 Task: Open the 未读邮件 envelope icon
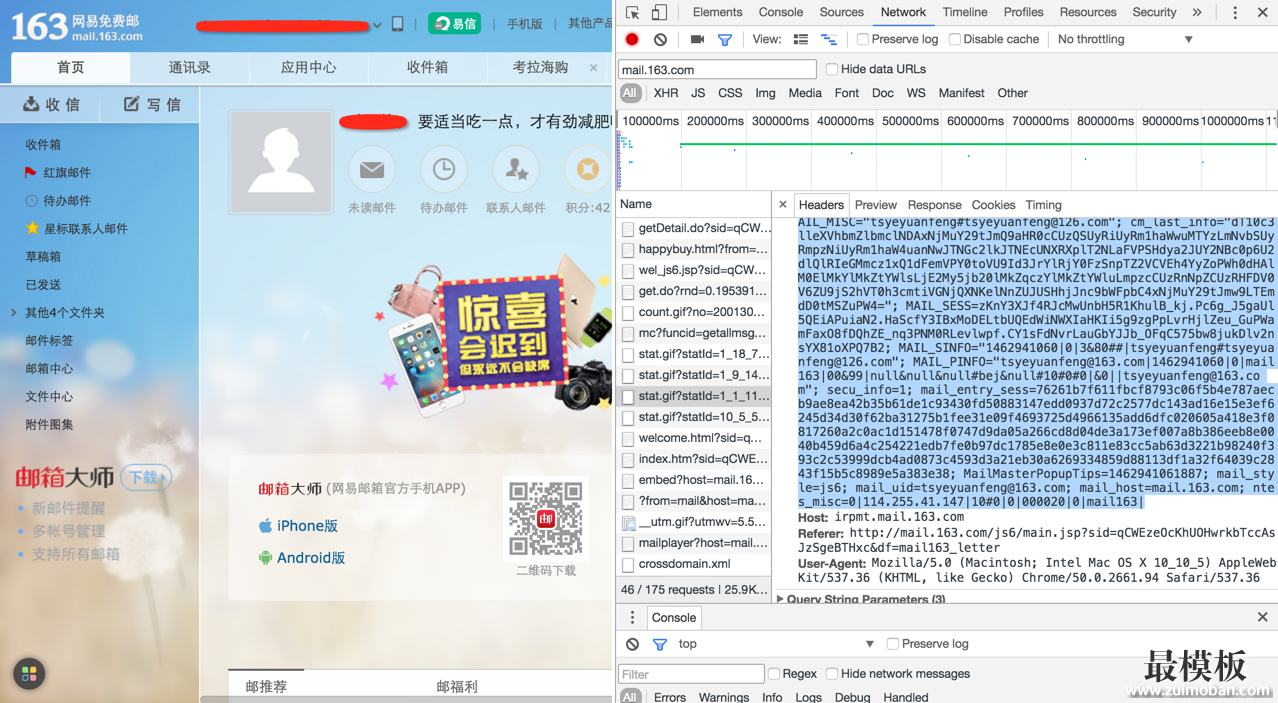(x=372, y=170)
